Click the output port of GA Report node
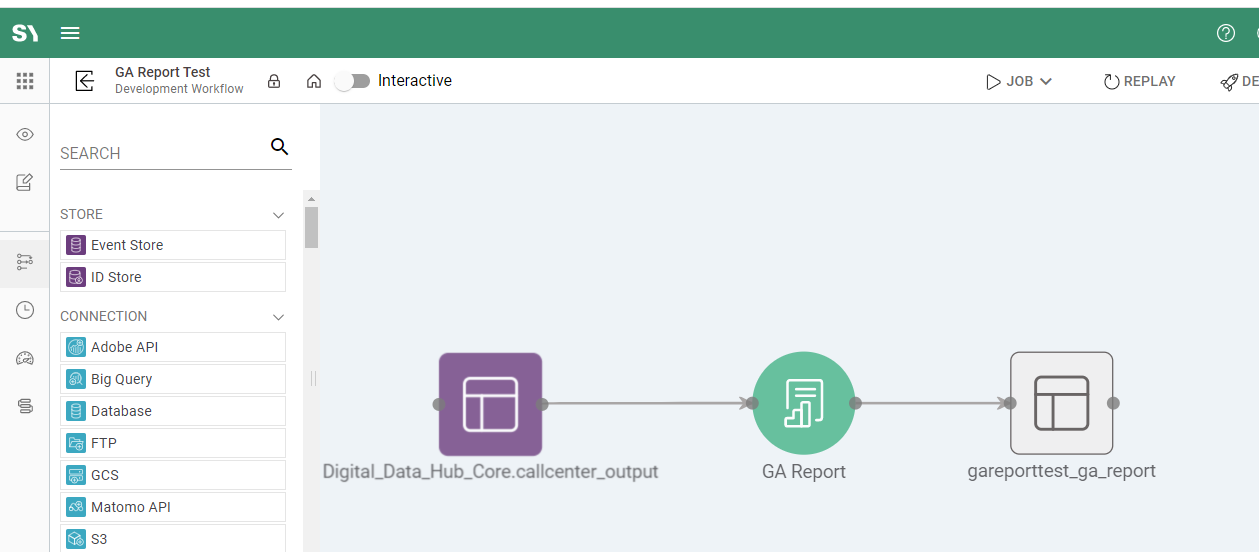This screenshot has width=1259, height=552. point(856,403)
